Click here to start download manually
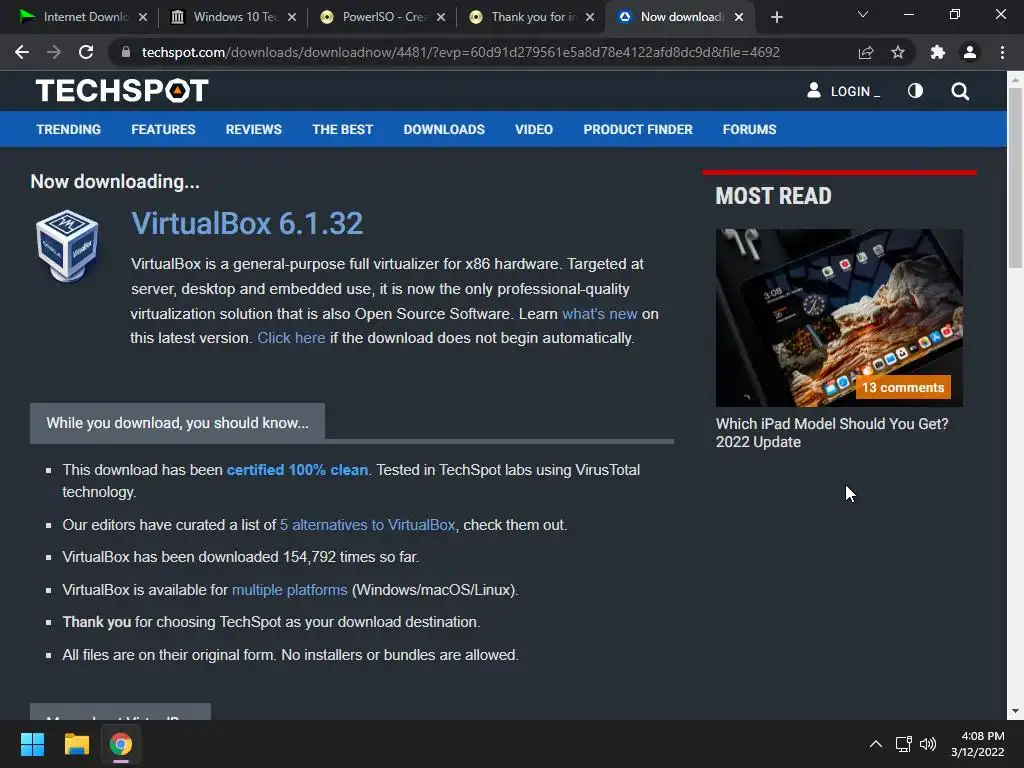The image size is (1024, 768). (291, 338)
